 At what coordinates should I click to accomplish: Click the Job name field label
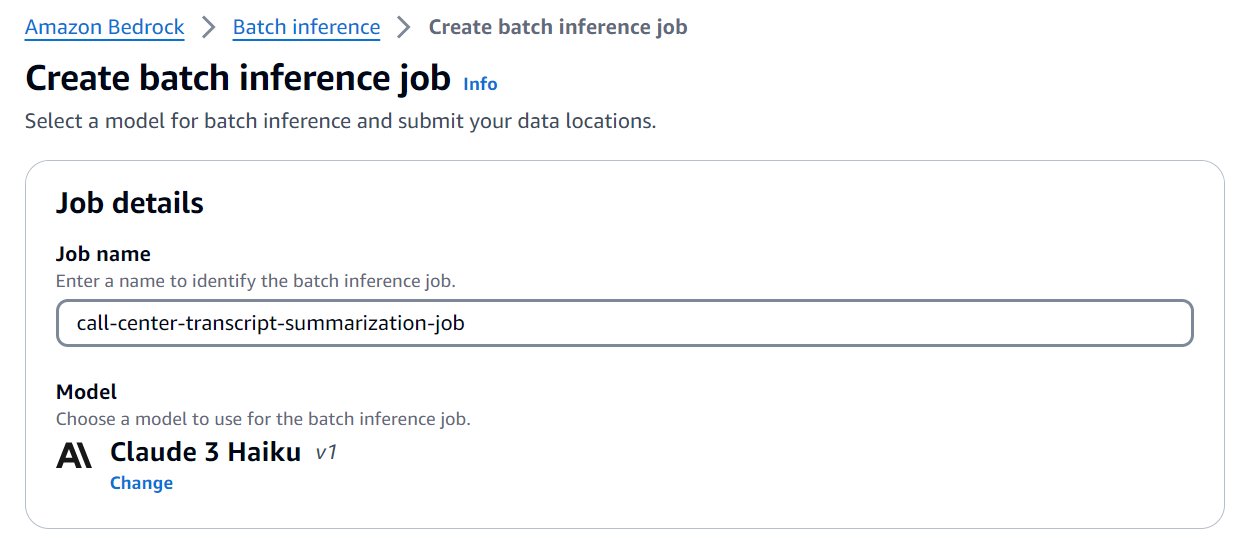click(x=103, y=254)
